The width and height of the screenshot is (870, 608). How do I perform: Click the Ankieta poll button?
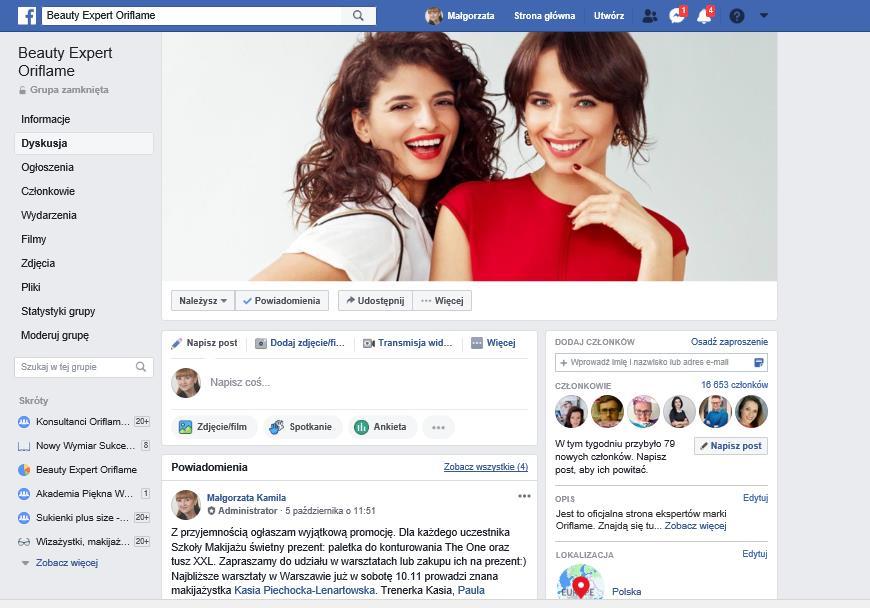pos(381,427)
